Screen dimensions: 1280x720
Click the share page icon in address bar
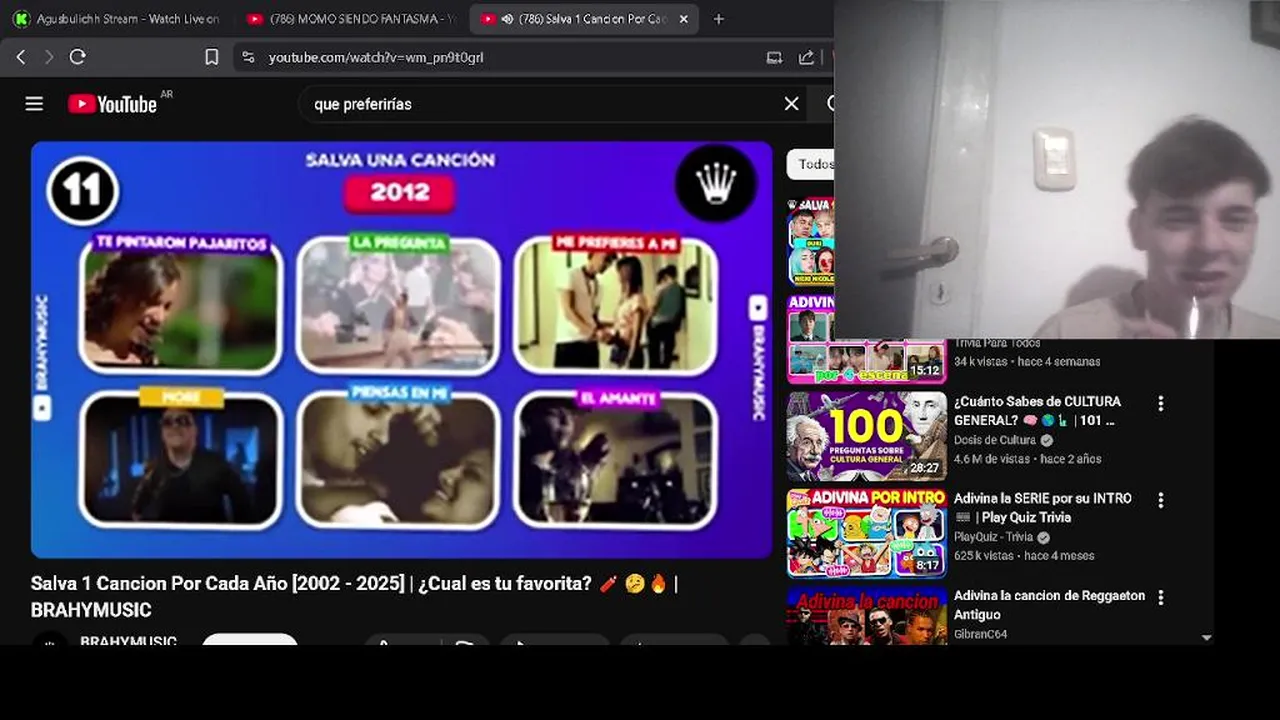806,57
